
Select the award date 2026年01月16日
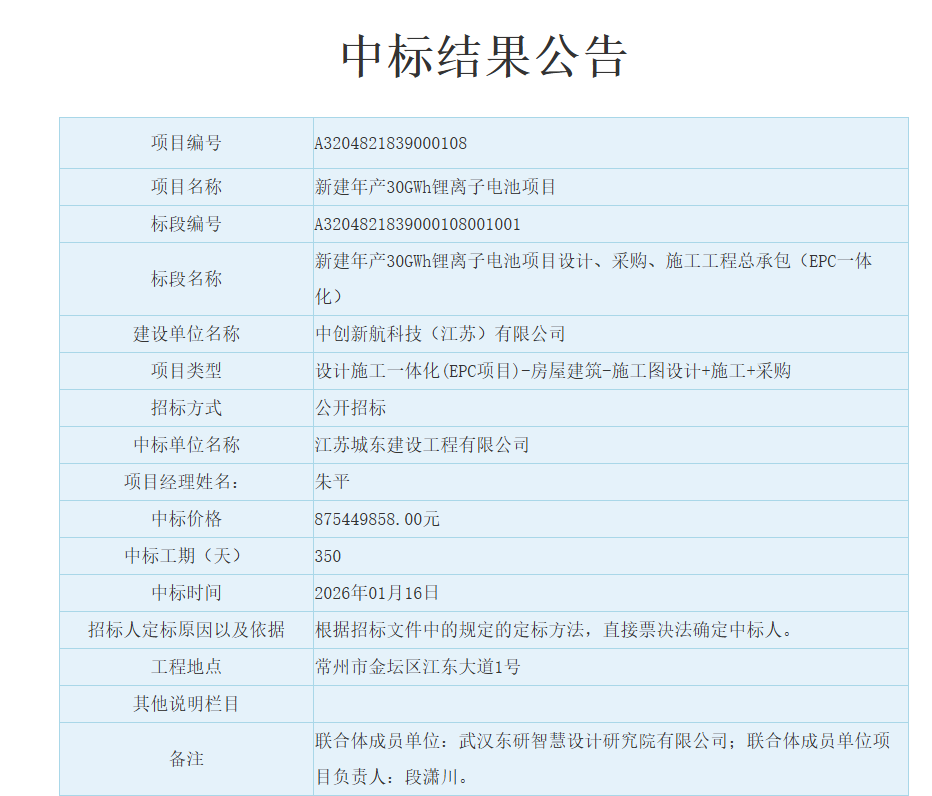(376, 593)
